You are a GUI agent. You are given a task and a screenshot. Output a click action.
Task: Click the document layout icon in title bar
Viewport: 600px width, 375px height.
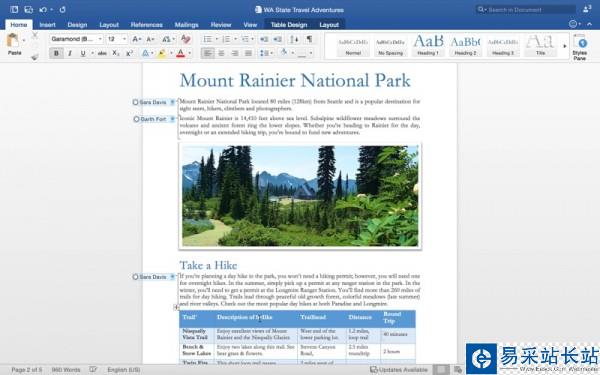click(x=14, y=9)
